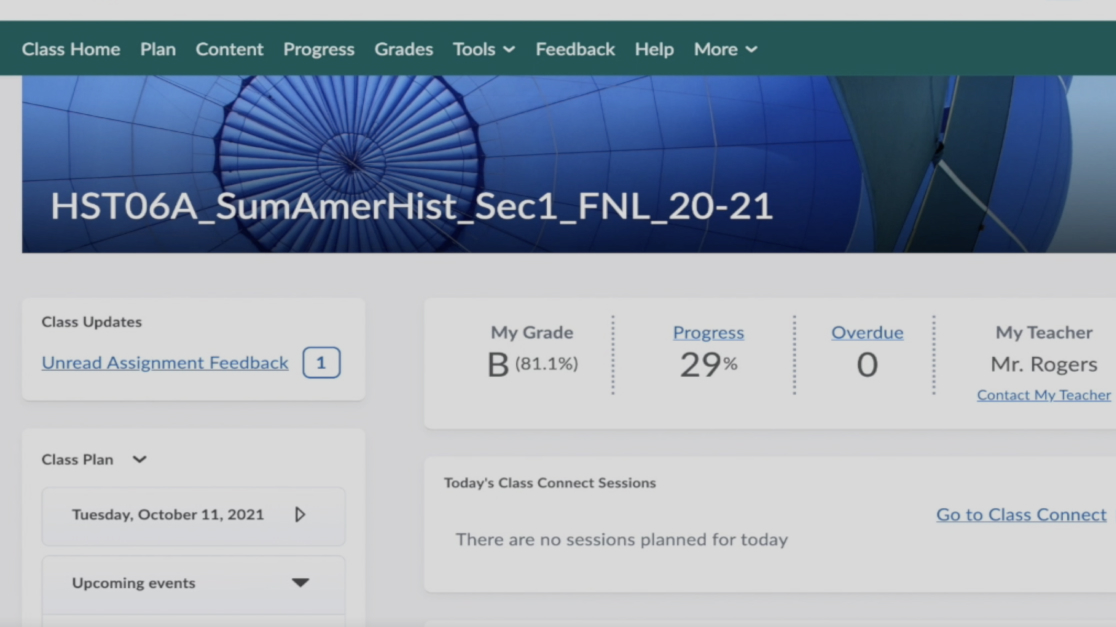Viewport: 1116px width, 627px height.
Task: Expand the Upcoming events dropdown arrow
Action: coord(300,583)
